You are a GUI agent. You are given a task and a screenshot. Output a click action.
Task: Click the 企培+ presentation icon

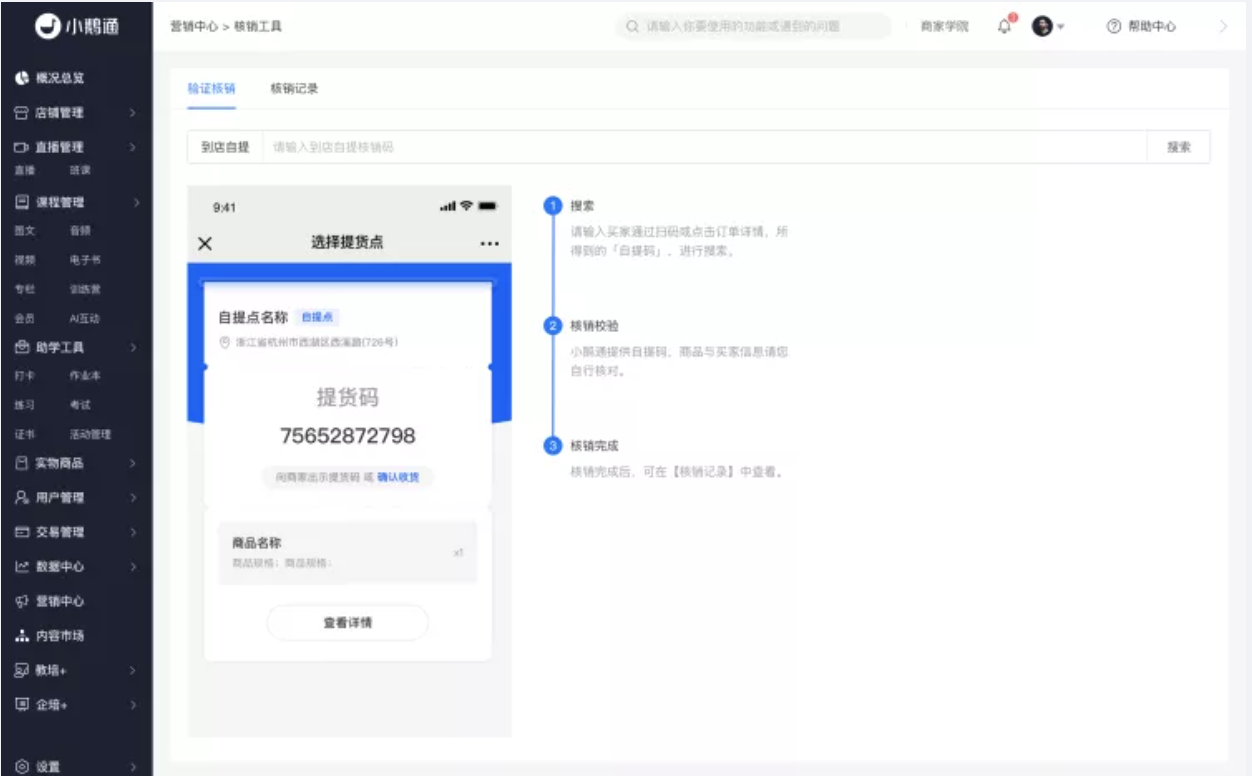point(22,705)
